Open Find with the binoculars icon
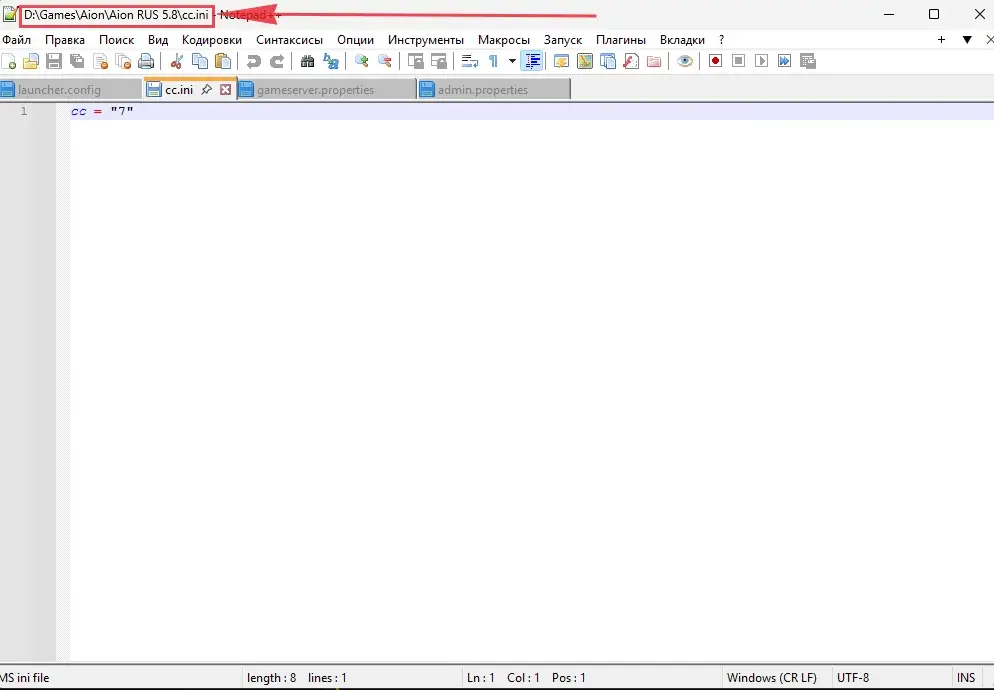The height and width of the screenshot is (690, 994). coord(308,62)
